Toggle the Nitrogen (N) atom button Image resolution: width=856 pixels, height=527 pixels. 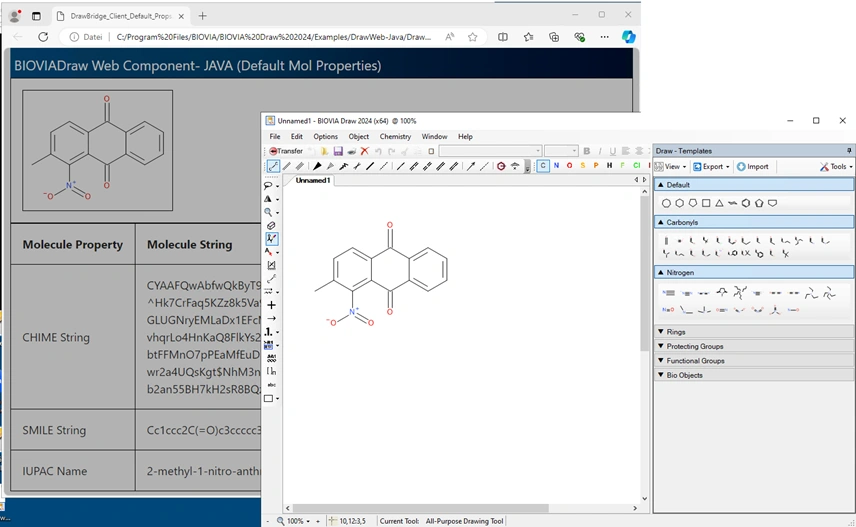pos(556,166)
